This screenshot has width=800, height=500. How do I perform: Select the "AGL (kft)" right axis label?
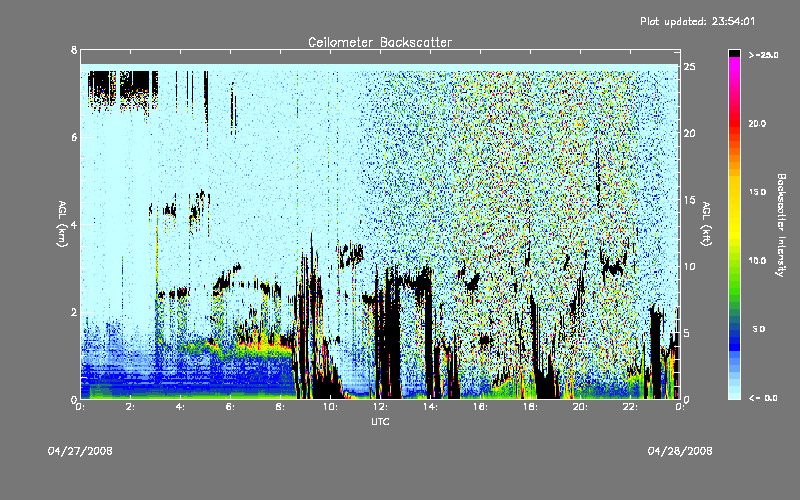706,224
